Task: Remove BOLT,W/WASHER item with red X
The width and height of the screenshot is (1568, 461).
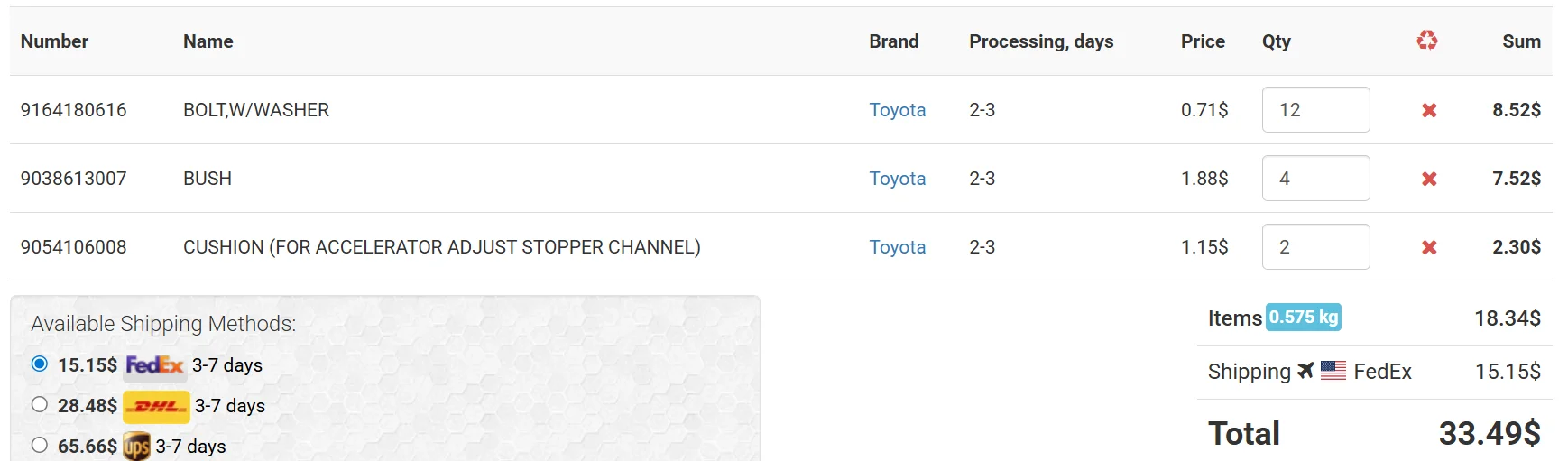Action: tap(1429, 110)
